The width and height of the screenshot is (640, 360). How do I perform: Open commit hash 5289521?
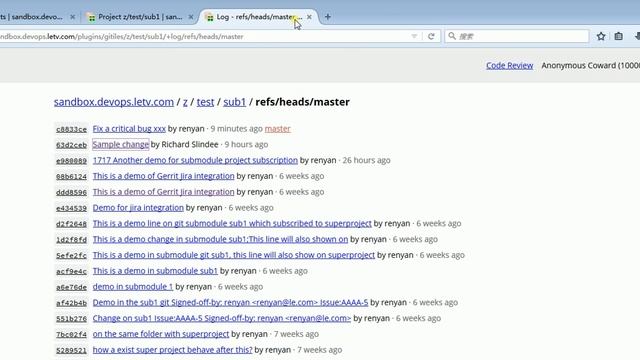71,351
